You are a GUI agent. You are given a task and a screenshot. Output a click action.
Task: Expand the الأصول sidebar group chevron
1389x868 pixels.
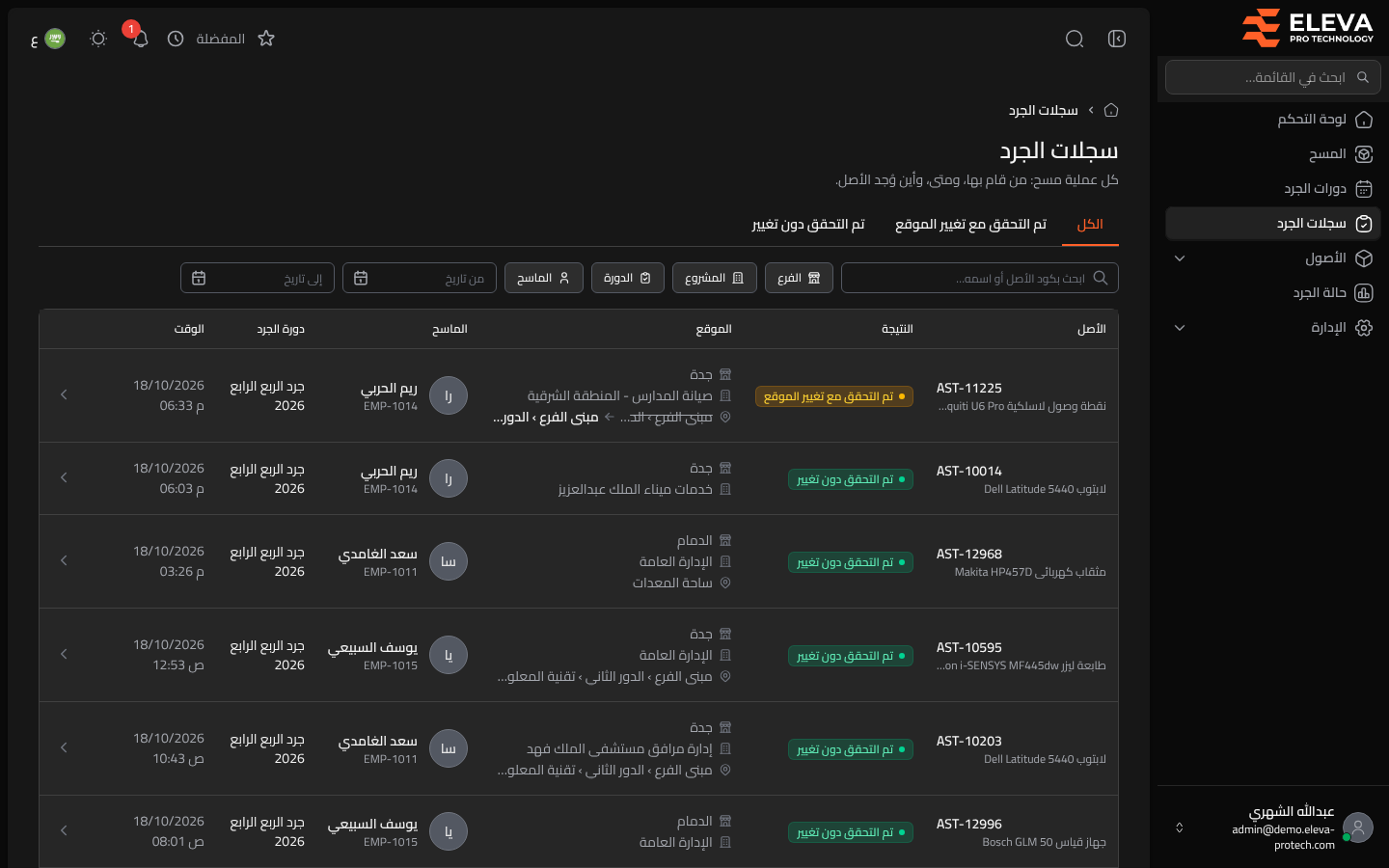pyautogui.click(x=1180, y=258)
